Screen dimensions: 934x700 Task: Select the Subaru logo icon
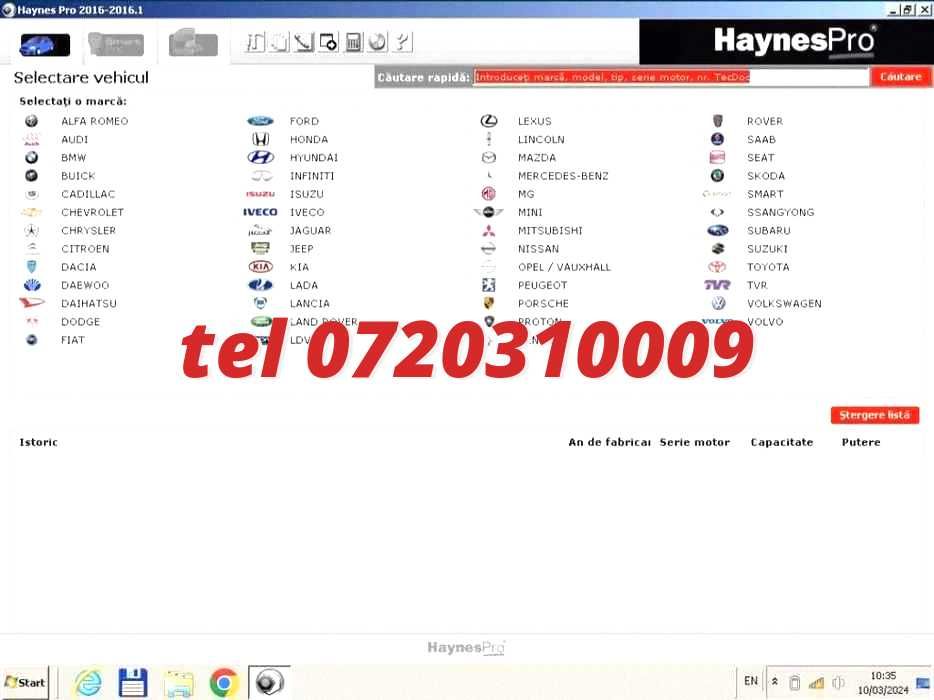click(x=718, y=231)
